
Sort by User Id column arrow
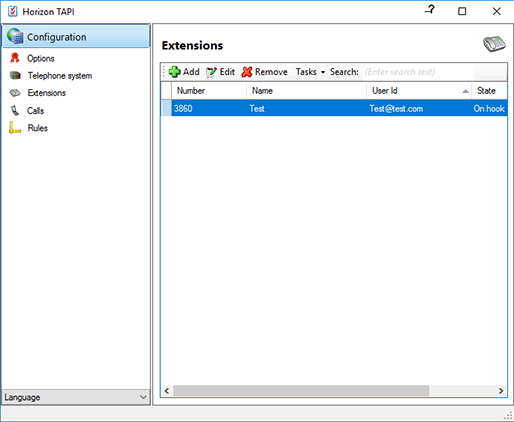click(x=465, y=91)
